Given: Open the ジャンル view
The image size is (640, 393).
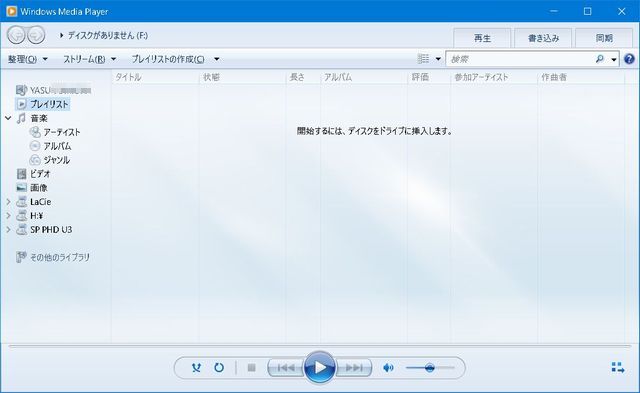Looking at the screenshot, I should (56, 160).
